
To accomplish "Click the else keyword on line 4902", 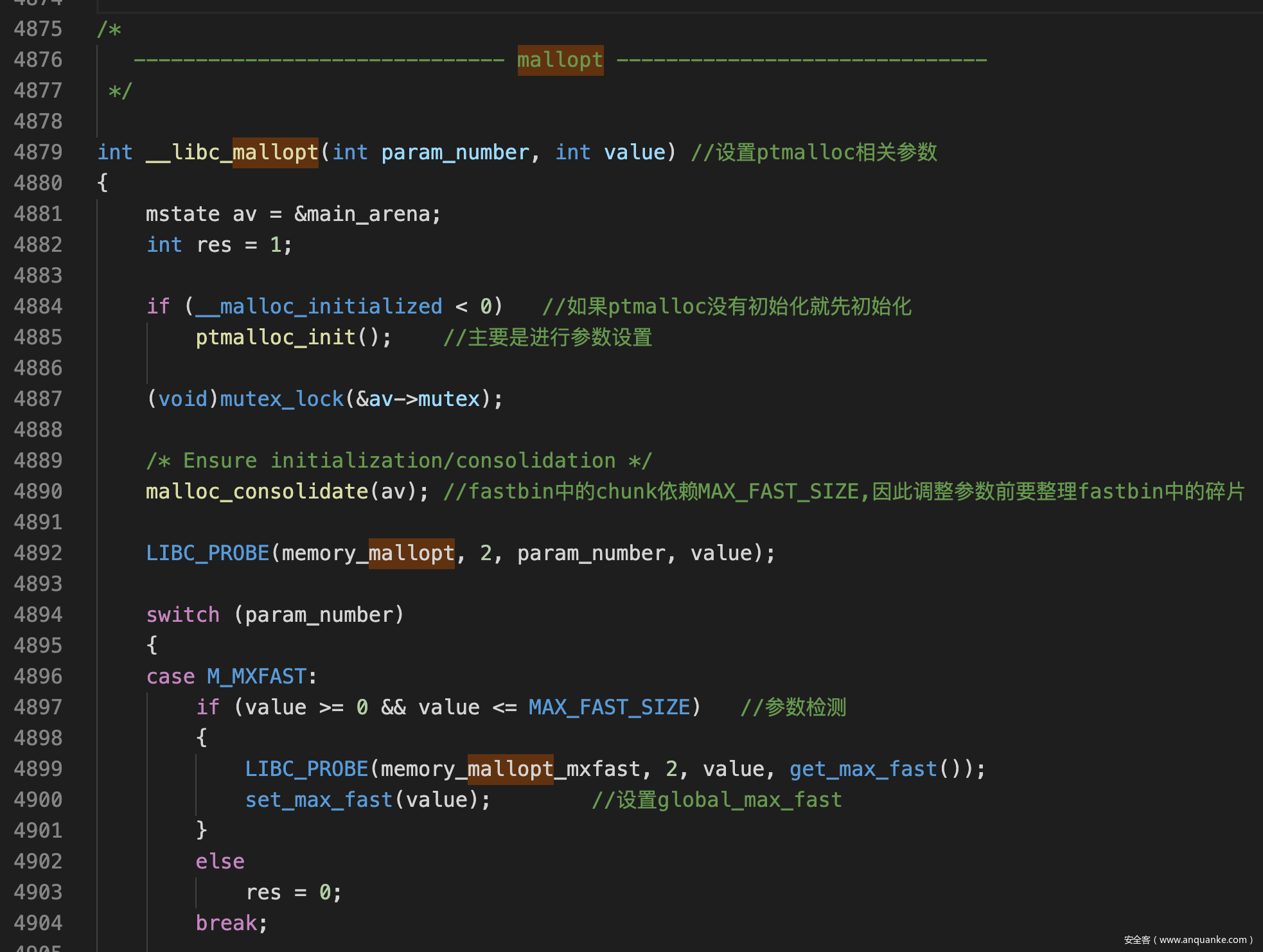I will (x=220, y=861).
